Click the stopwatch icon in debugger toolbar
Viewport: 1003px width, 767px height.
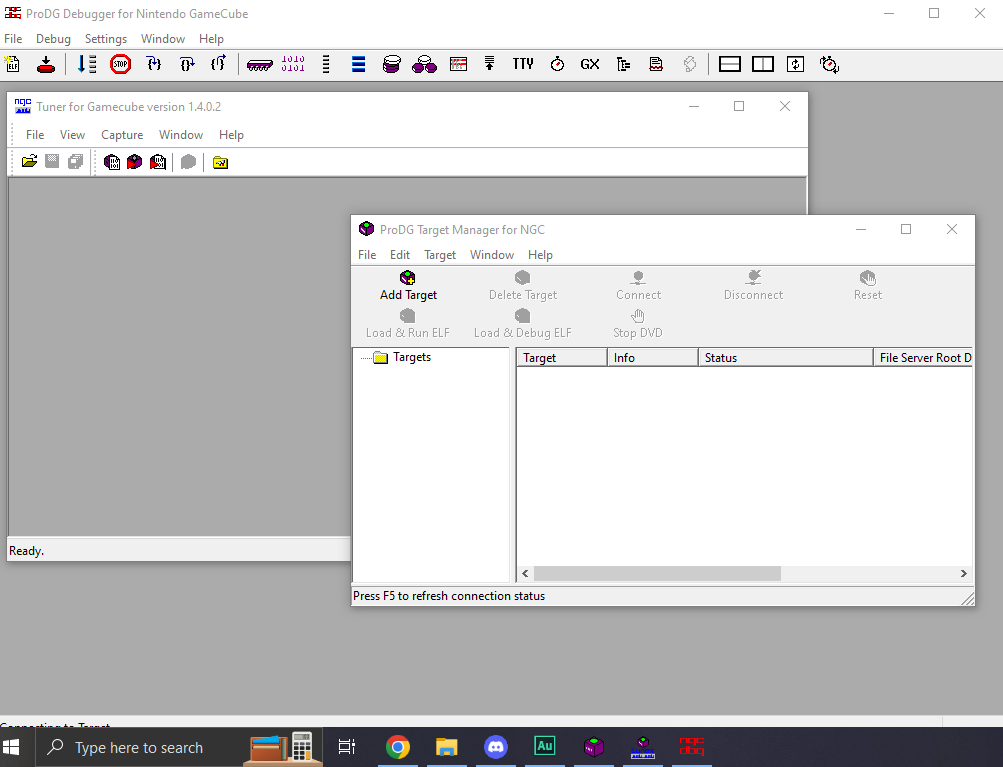tap(557, 64)
